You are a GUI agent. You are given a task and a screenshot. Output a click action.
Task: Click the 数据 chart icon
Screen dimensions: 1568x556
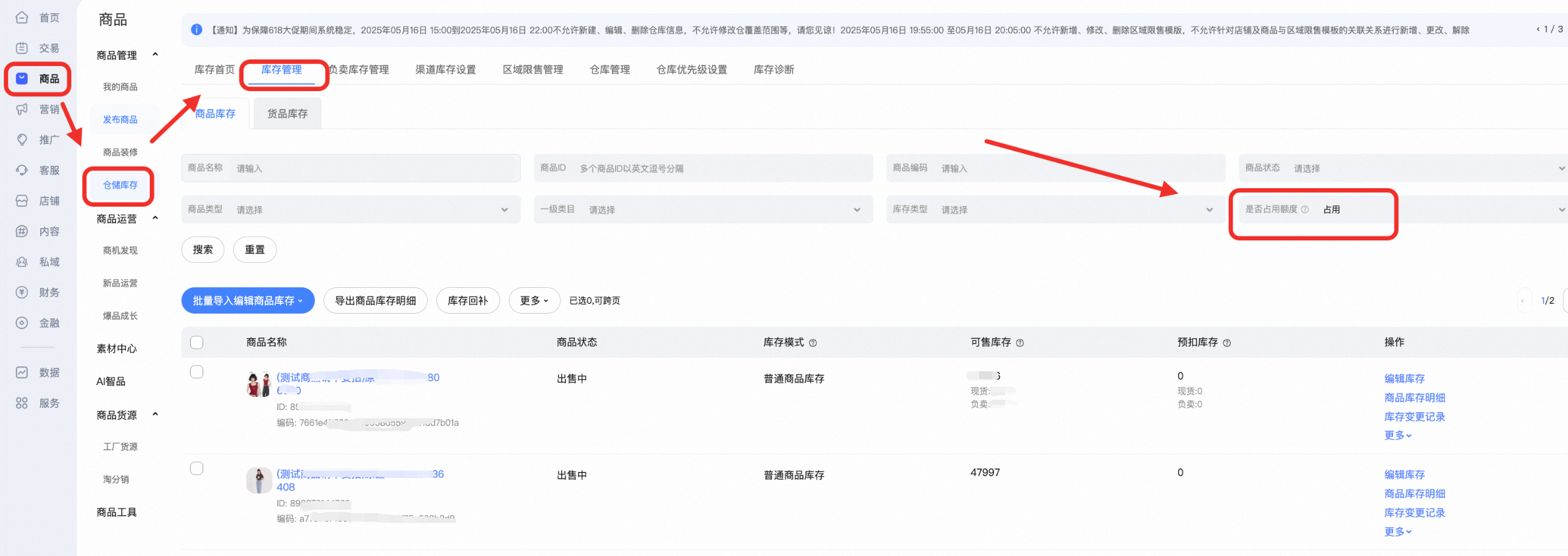click(22, 372)
